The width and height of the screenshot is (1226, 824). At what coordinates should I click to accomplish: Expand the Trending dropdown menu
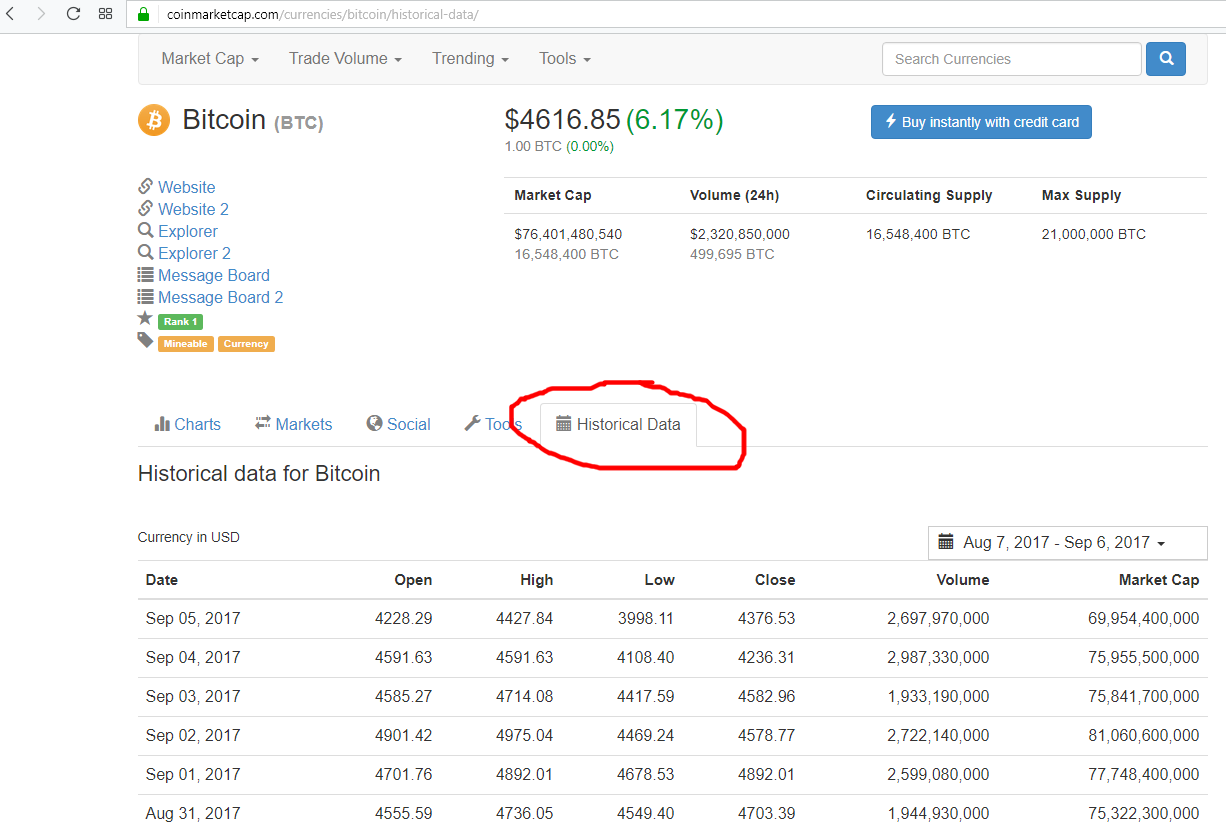click(470, 59)
